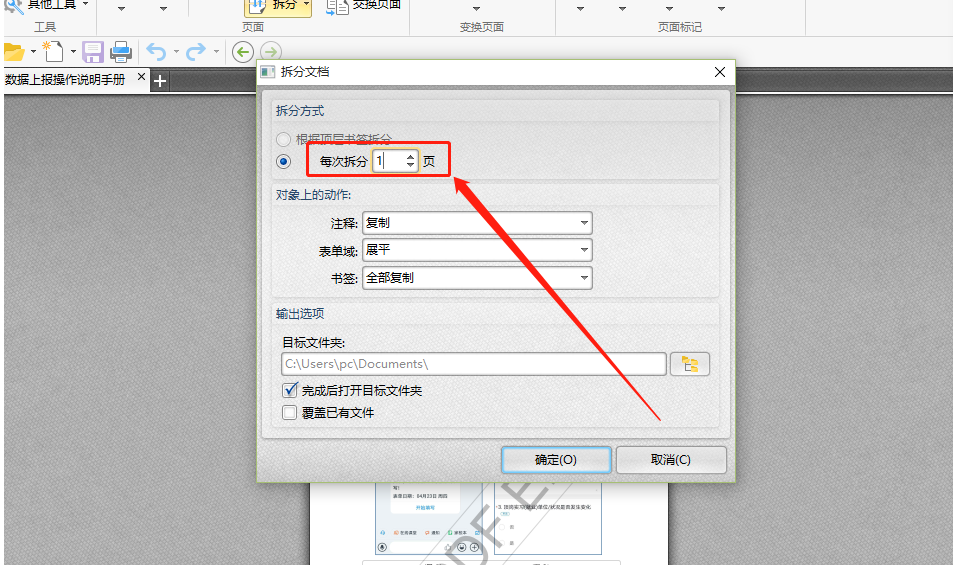This screenshot has width=954, height=567.
Task: Close the 数据上报操作说明手册 tab
Action: pyautogui.click(x=141, y=77)
